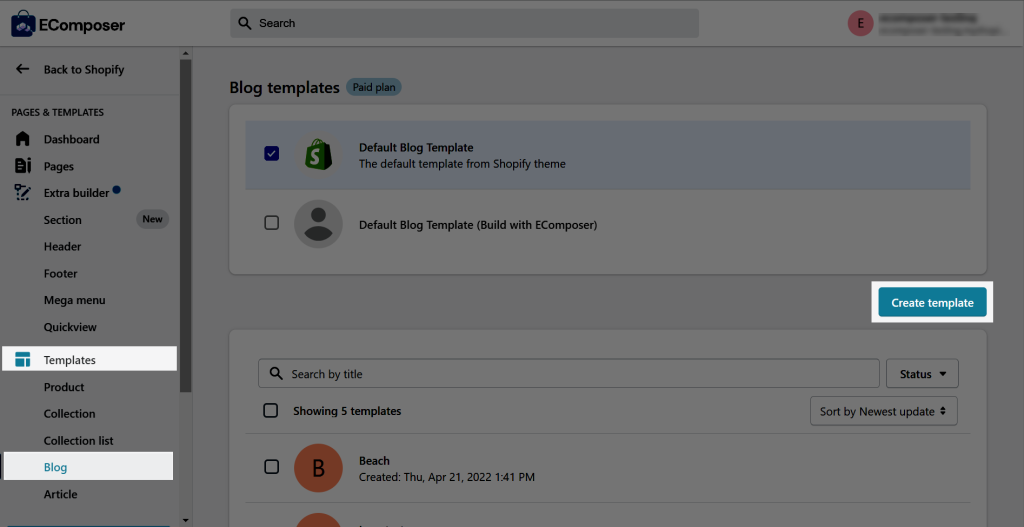This screenshot has height=527, width=1024.
Task: Focus the Search by title field
Action: [x=569, y=374]
